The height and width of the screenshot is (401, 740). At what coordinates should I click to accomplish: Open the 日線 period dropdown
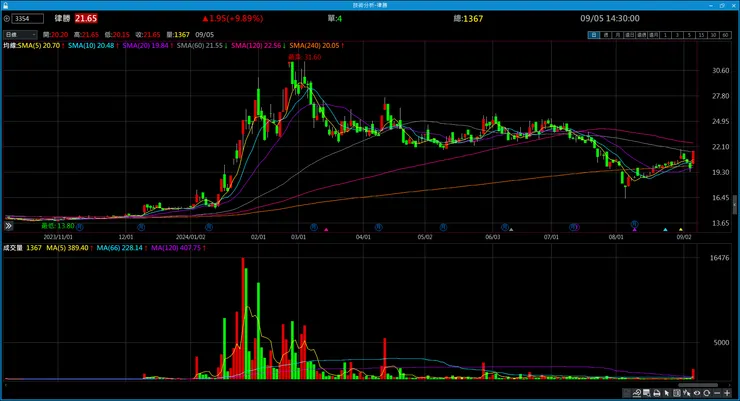coord(20,34)
